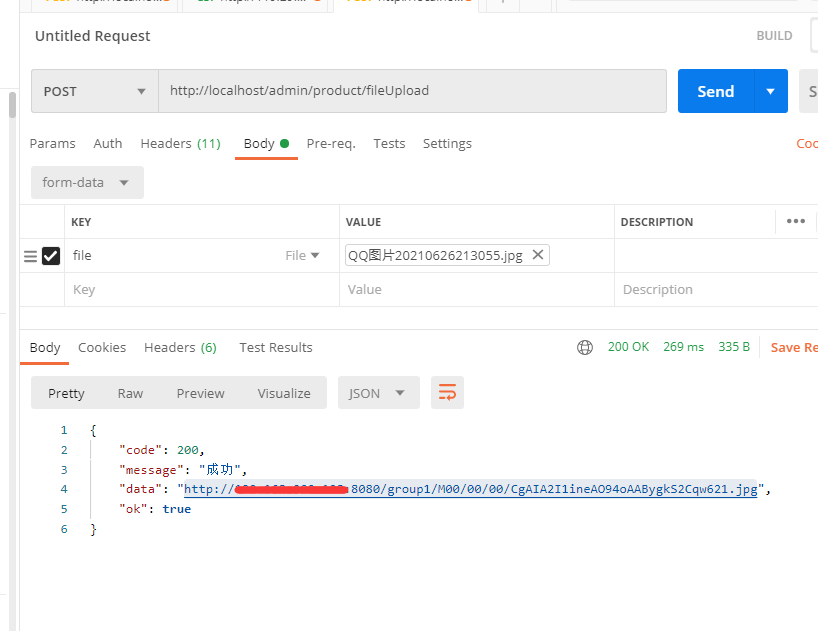Click the 269 ms response time
This screenshot has height=631, width=818.
683,347
